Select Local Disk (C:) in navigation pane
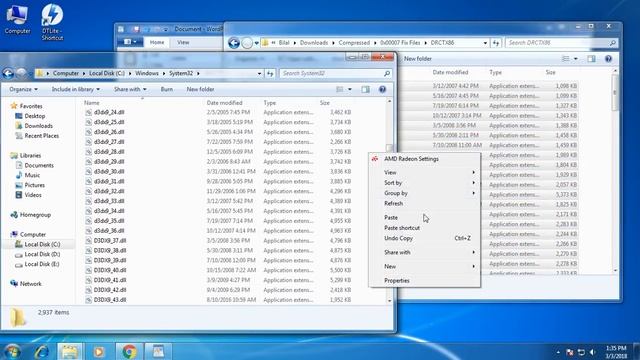The width and height of the screenshot is (640, 360). [42, 244]
